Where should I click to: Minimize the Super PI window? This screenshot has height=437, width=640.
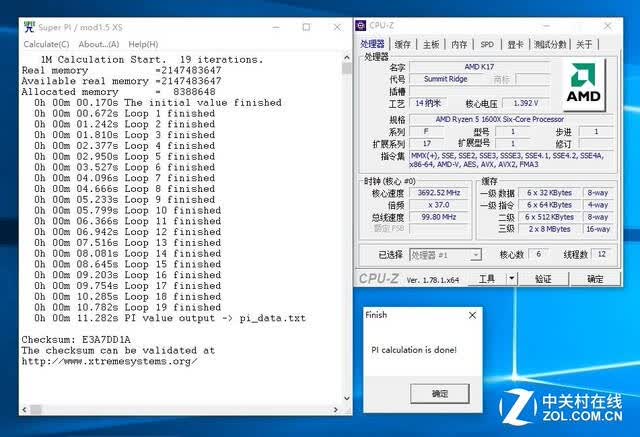pyautogui.click(x=276, y=27)
